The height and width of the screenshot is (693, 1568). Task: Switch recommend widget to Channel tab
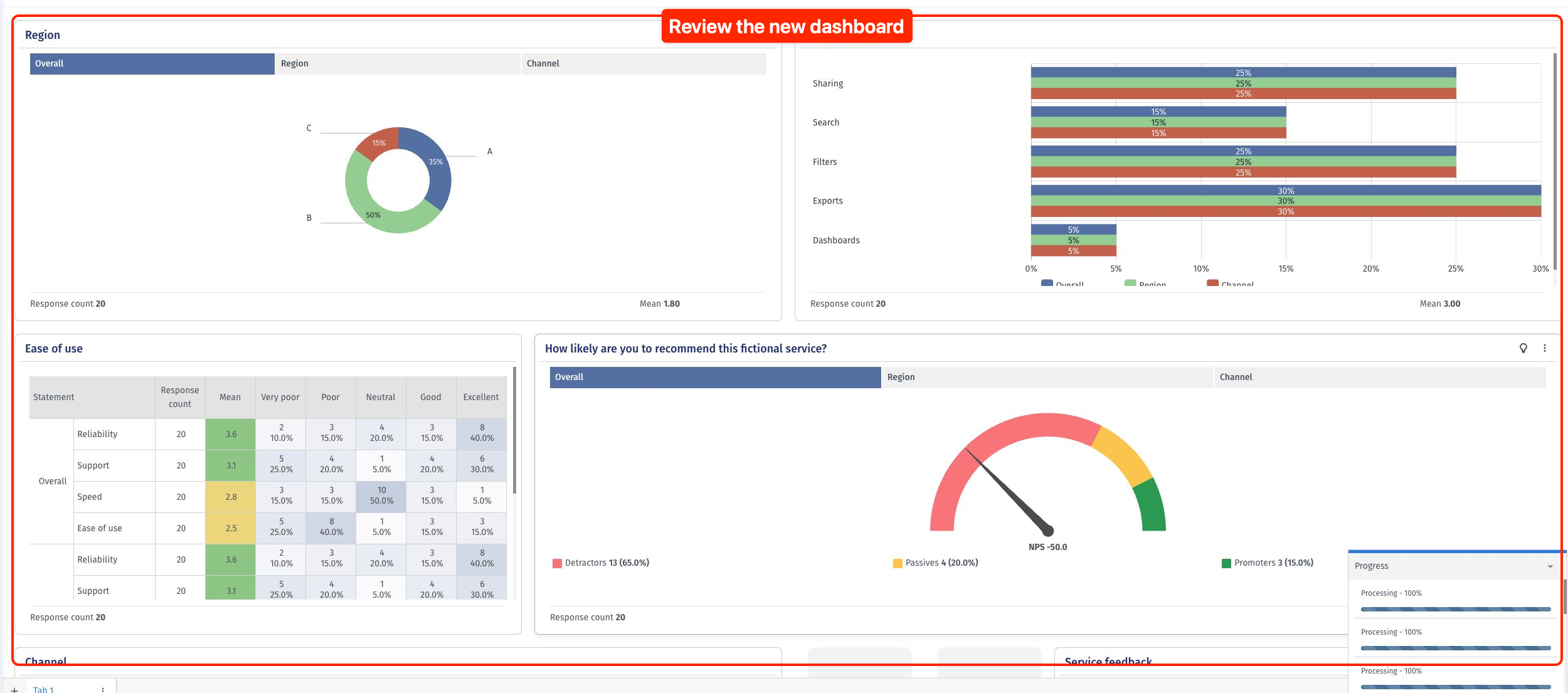point(1380,377)
